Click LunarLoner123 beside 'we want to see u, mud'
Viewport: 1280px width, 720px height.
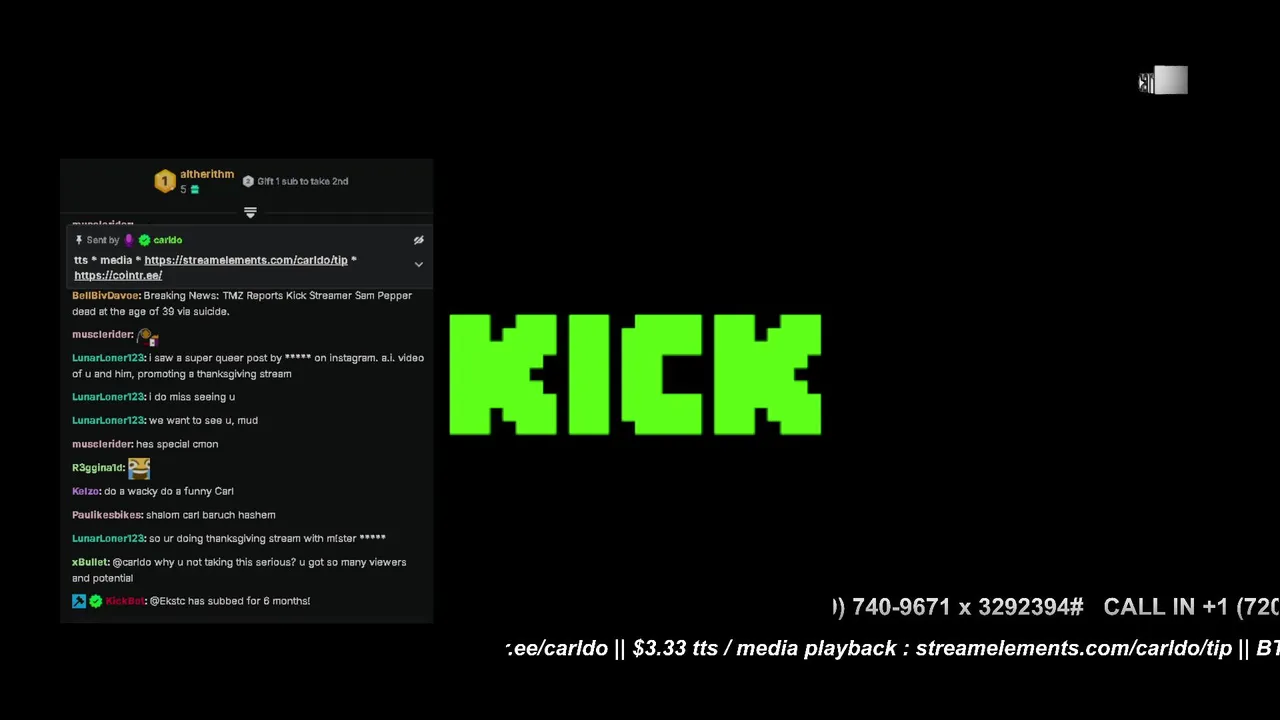tap(108, 420)
